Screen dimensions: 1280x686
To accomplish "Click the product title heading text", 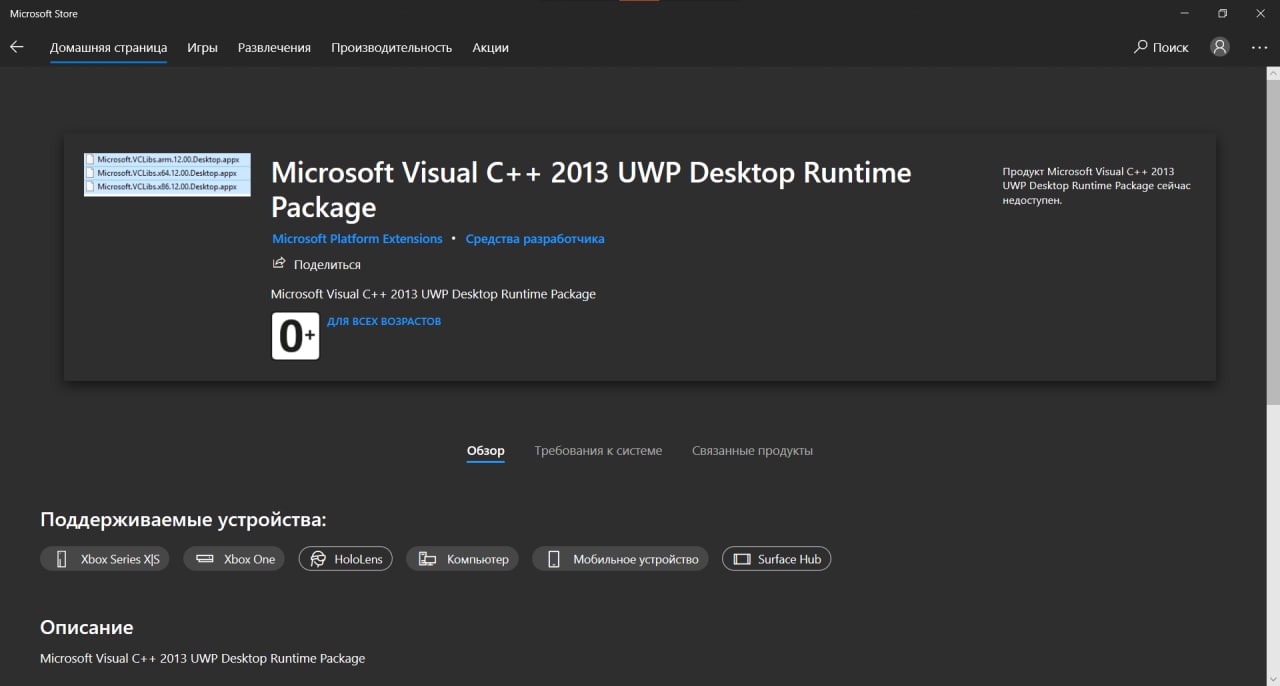I will point(591,190).
